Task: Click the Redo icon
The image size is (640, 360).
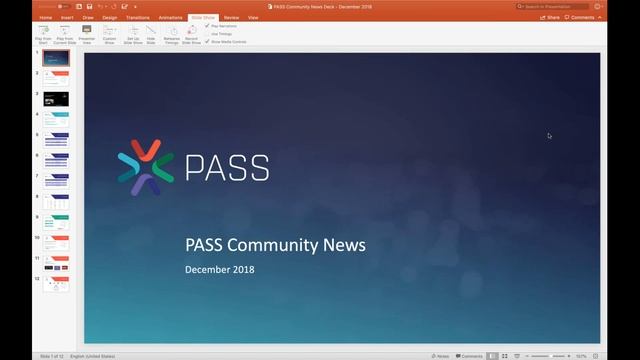Action: pos(114,7)
